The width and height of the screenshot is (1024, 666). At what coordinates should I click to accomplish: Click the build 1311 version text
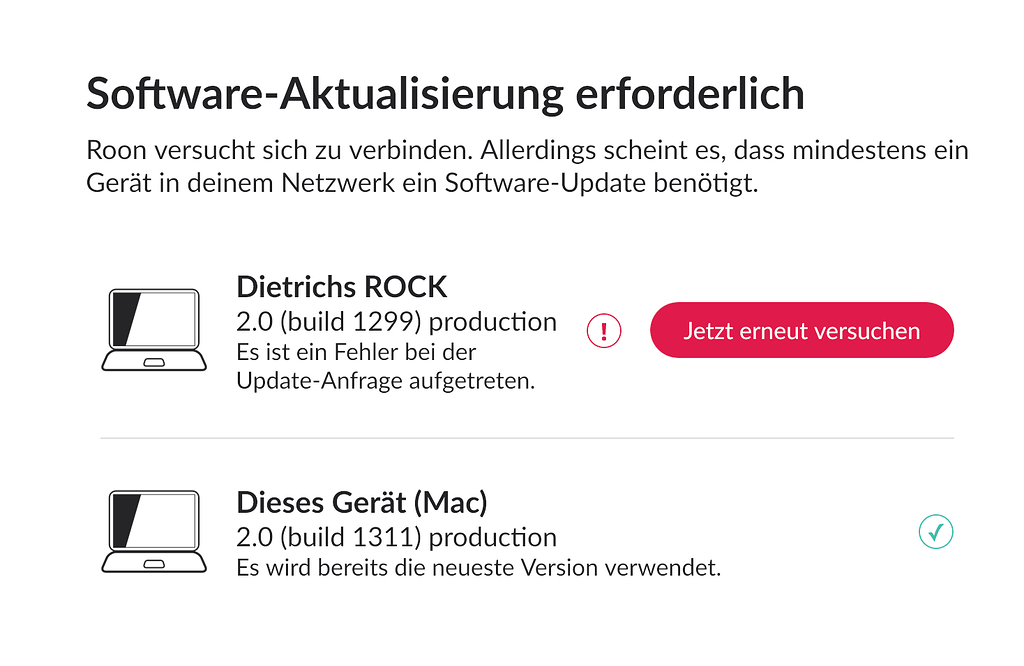point(396,537)
